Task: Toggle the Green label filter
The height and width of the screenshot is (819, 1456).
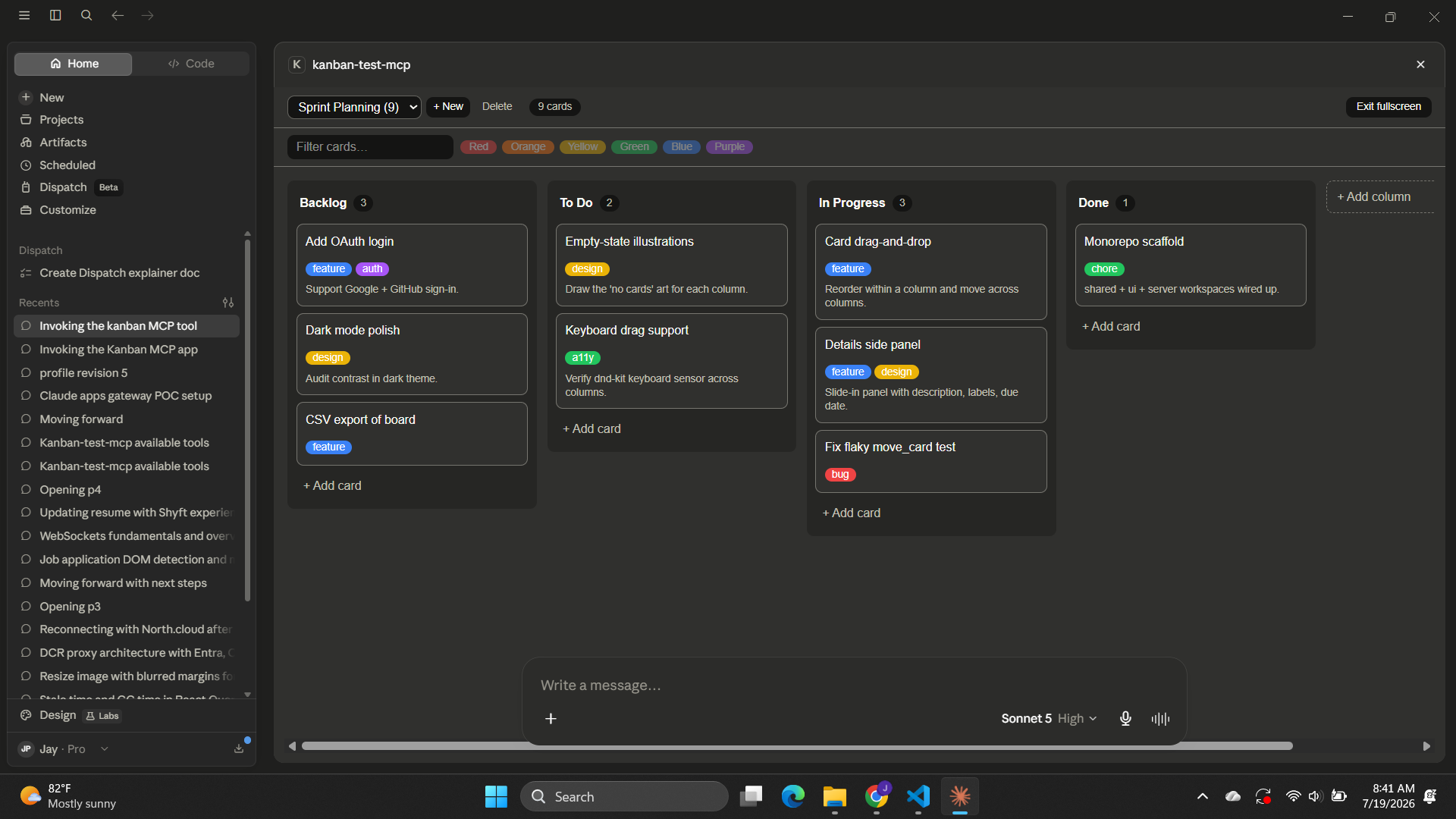Action: (634, 146)
